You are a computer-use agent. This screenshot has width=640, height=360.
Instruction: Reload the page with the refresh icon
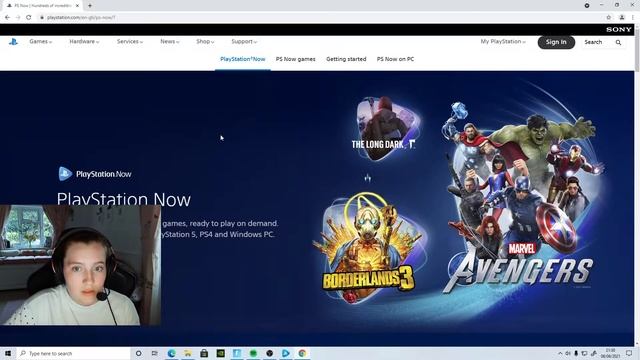click(29, 17)
